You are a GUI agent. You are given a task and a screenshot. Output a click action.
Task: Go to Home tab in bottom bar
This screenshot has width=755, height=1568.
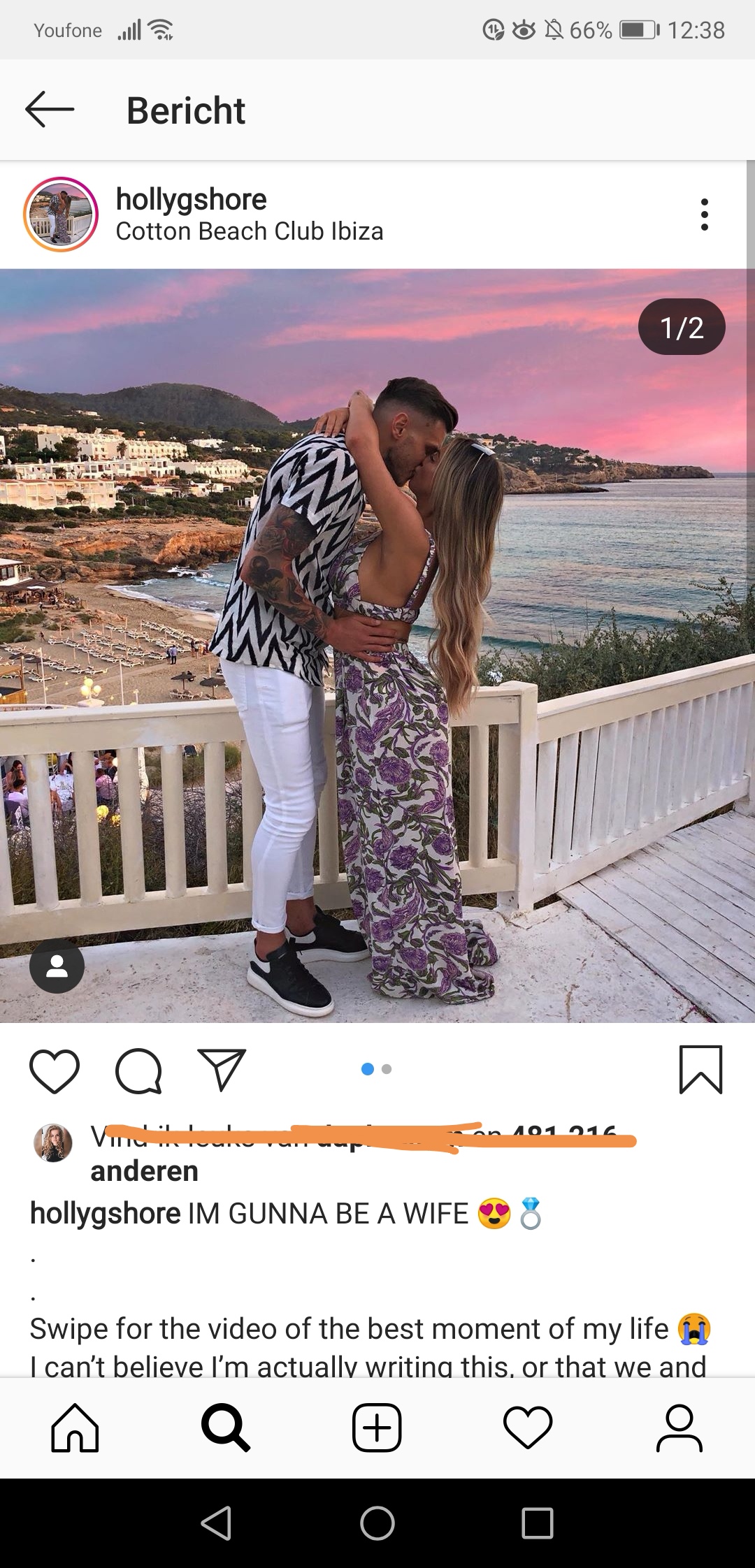[75, 1427]
